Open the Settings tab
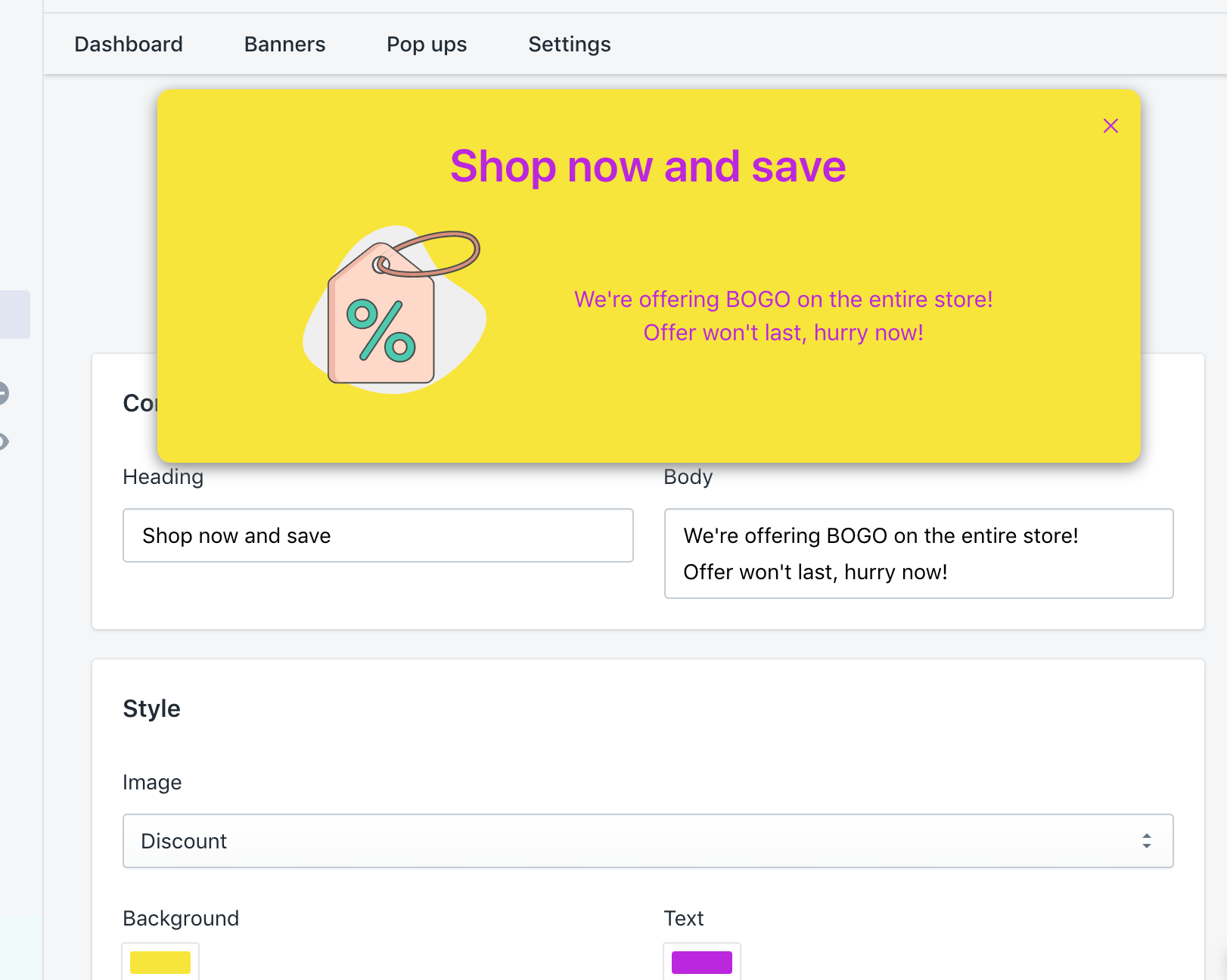The height and width of the screenshot is (980, 1227). tap(569, 45)
